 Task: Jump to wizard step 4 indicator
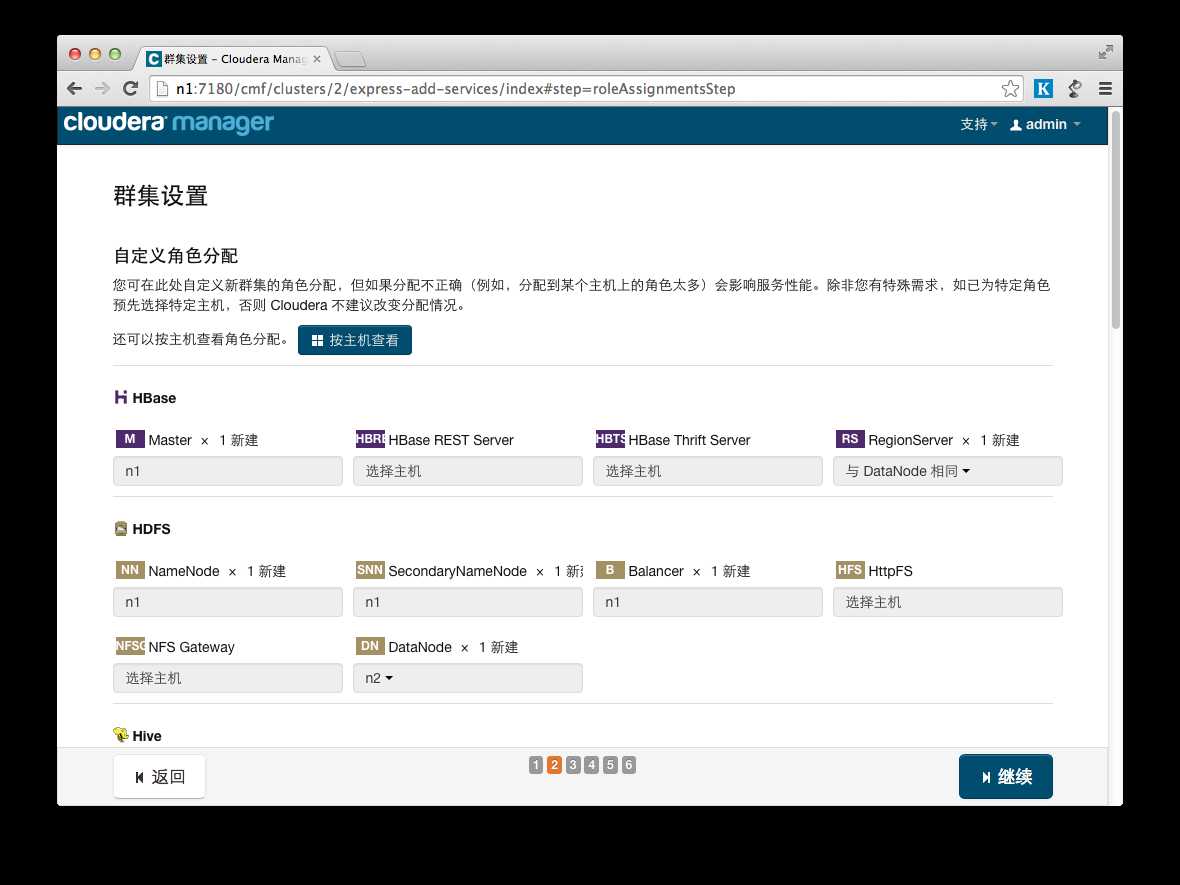[x=592, y=765]
